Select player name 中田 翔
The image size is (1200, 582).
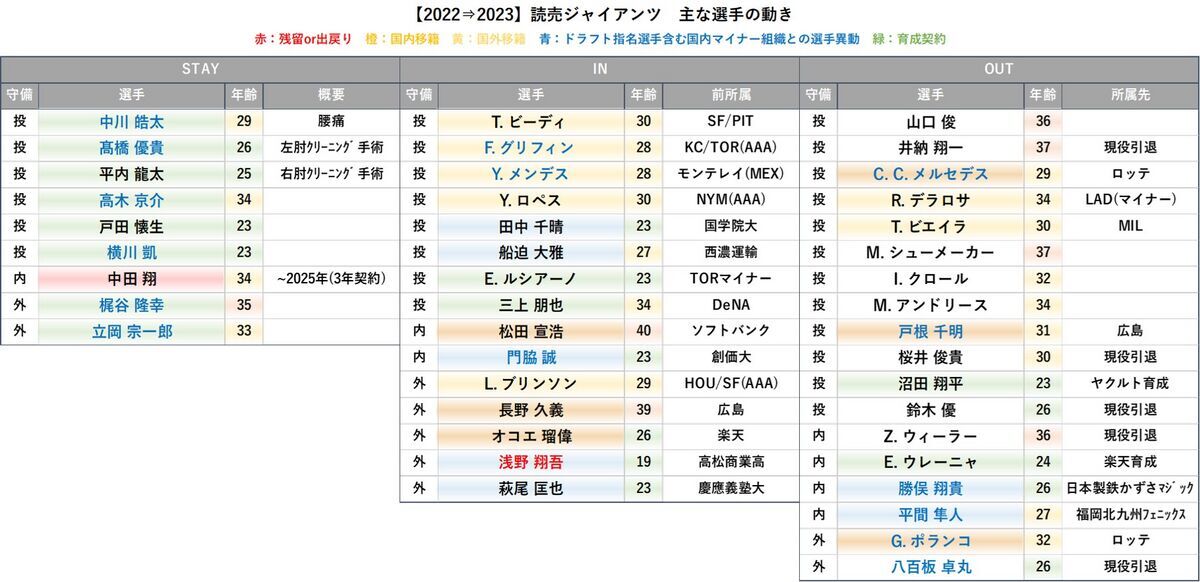(132, 279)
